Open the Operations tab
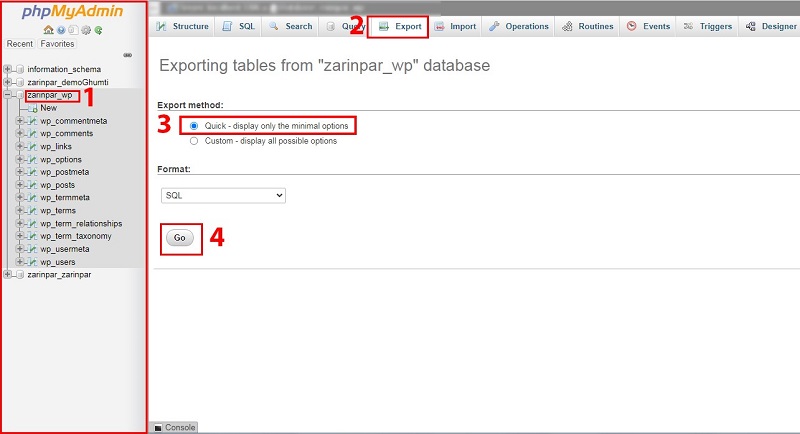 519,26
